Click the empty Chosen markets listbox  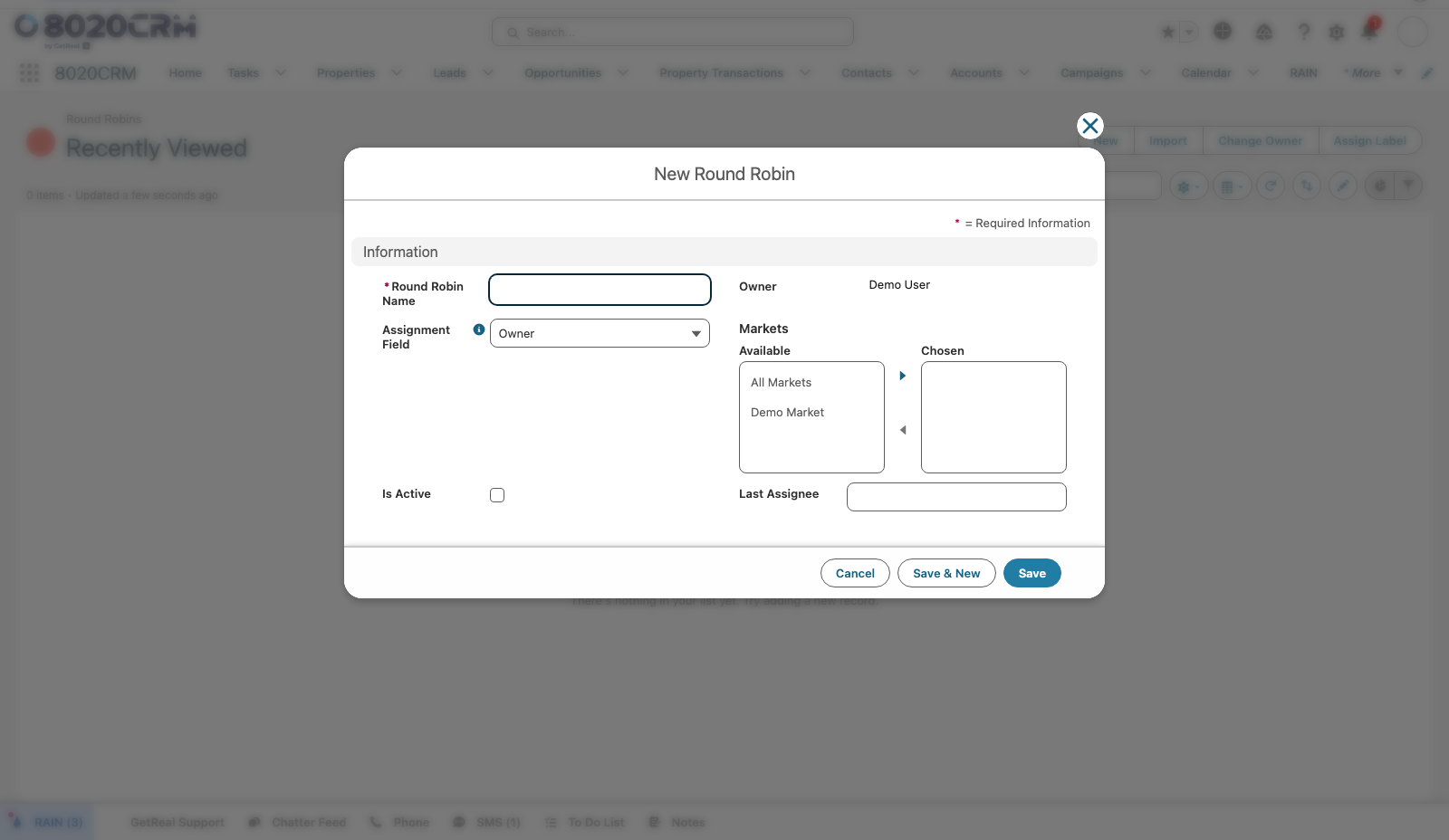coord(993,417)
